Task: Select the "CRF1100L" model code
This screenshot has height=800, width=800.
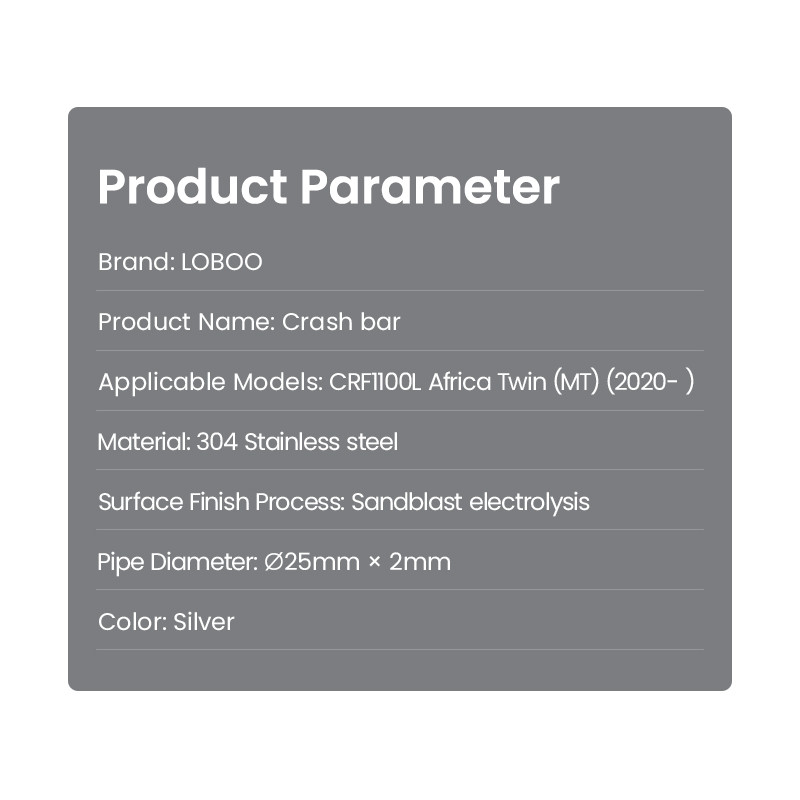Action: 375,382
